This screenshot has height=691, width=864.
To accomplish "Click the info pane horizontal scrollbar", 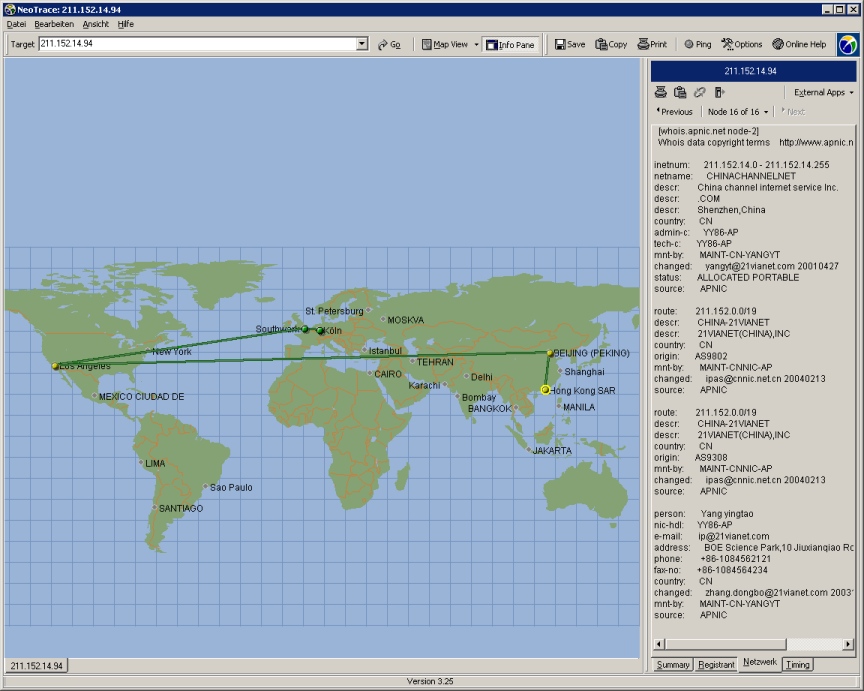I will [x=752, y=644].
